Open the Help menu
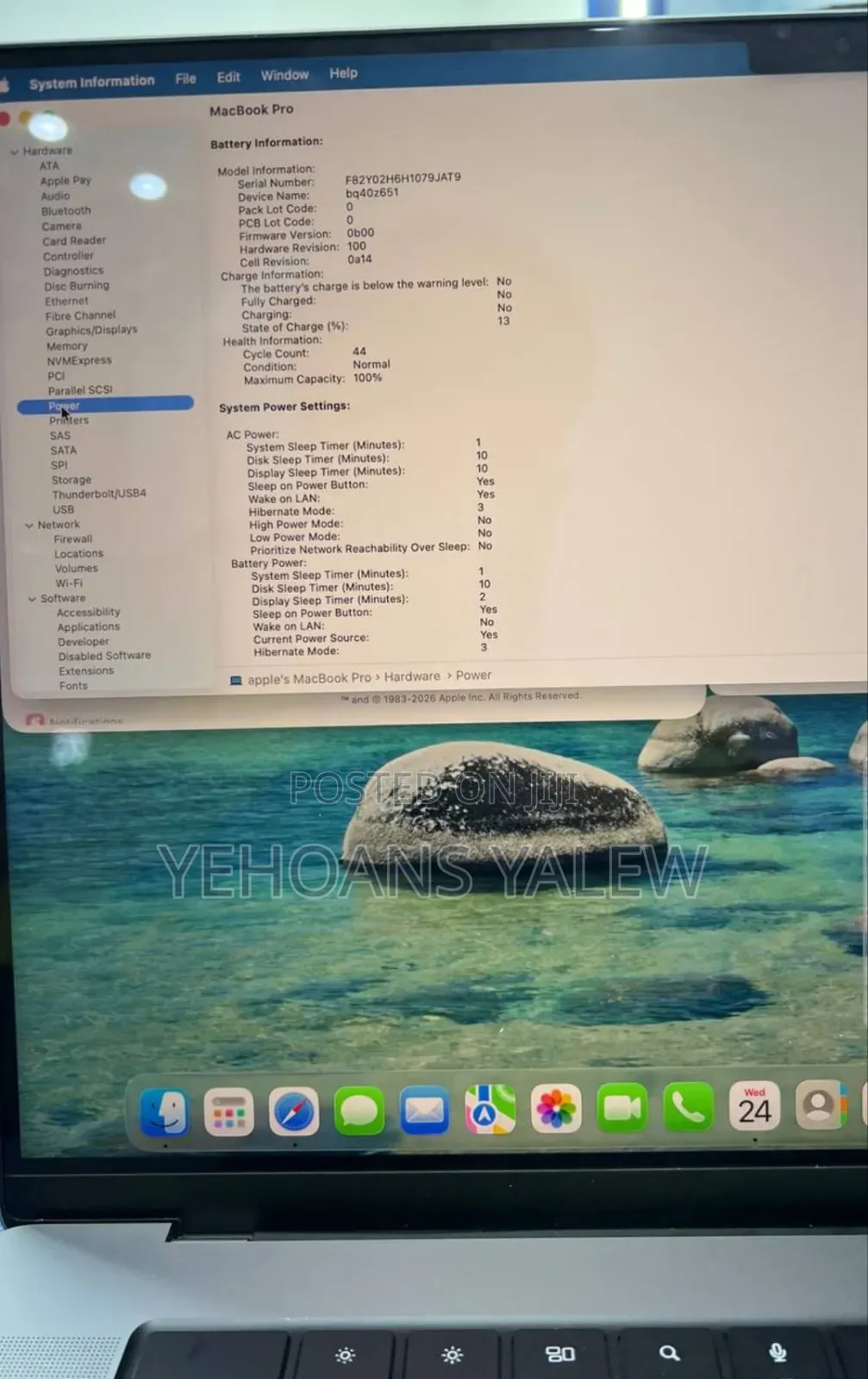 343,73
